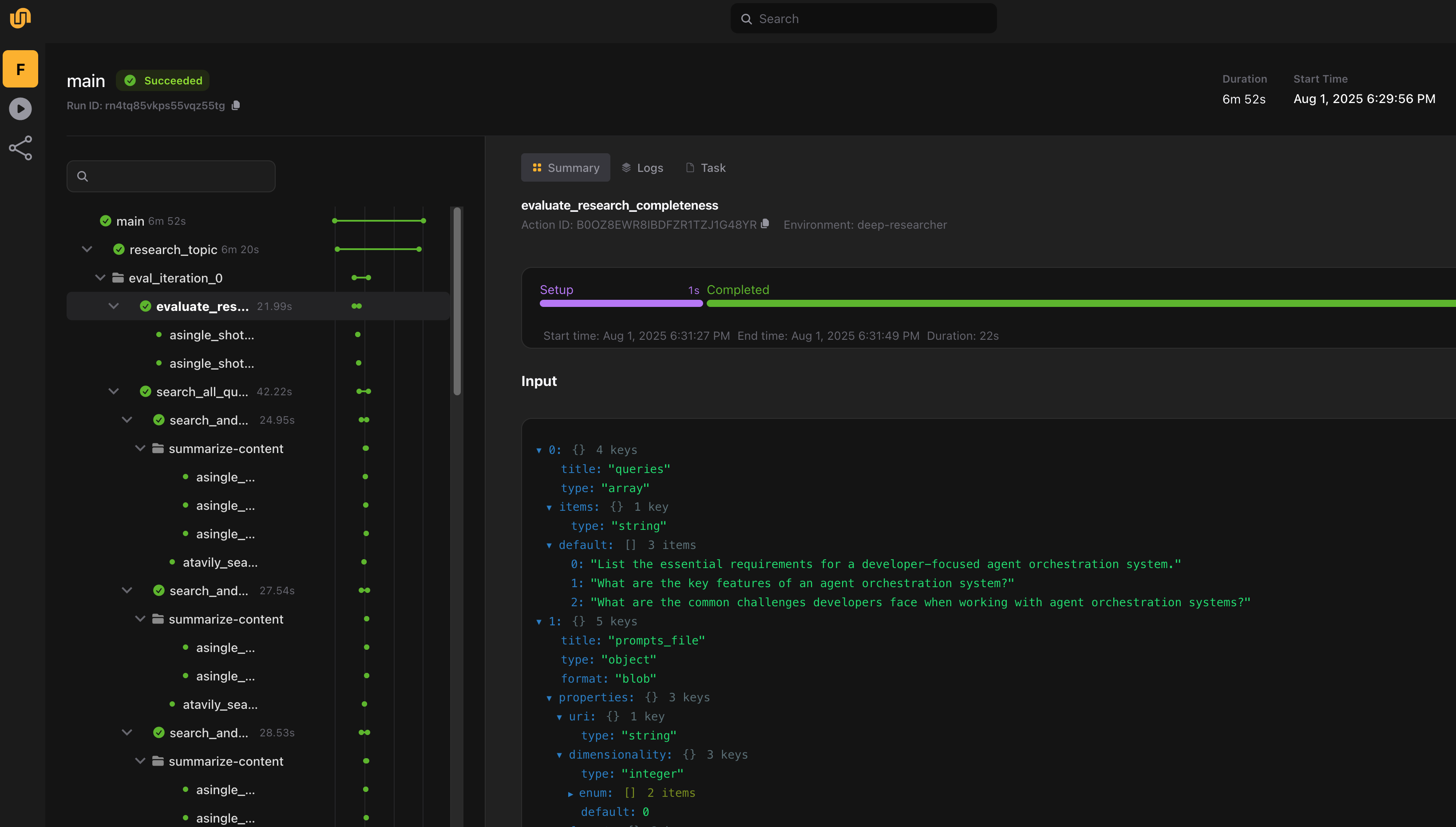Collapse the dimensionality JSON object

(559, 755)
